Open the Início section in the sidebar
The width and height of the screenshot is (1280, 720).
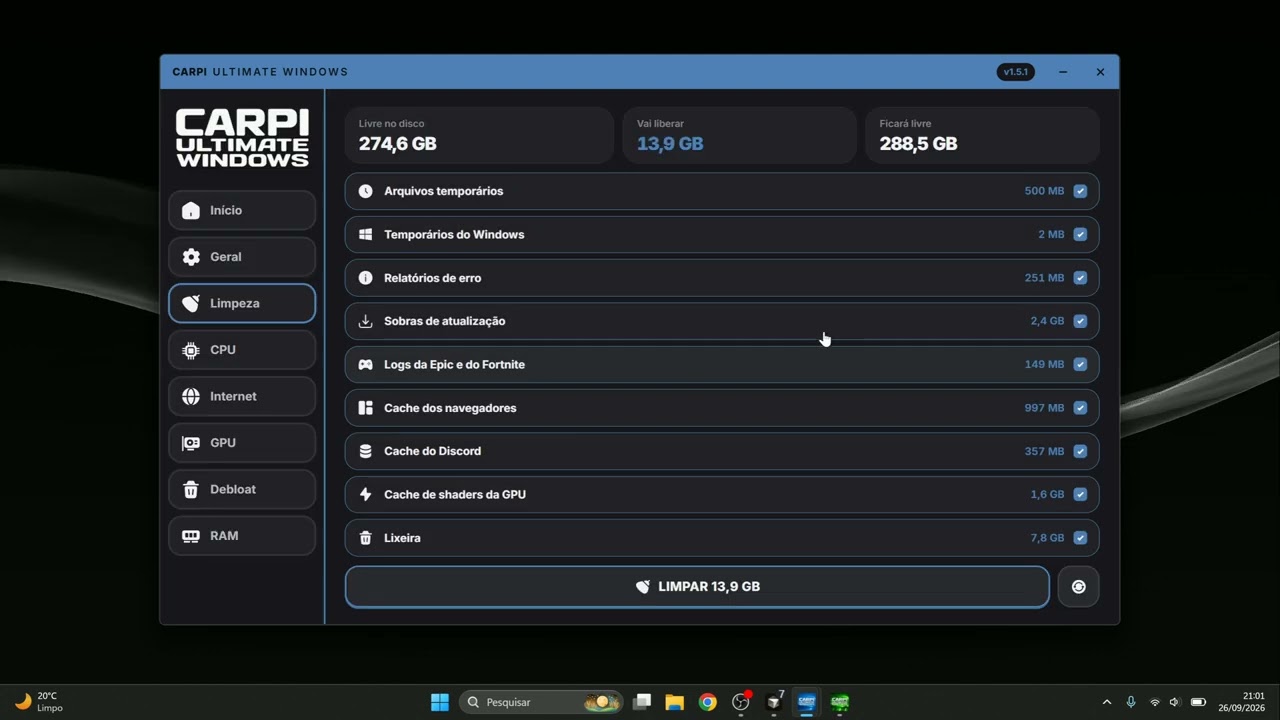pos(242,210)
